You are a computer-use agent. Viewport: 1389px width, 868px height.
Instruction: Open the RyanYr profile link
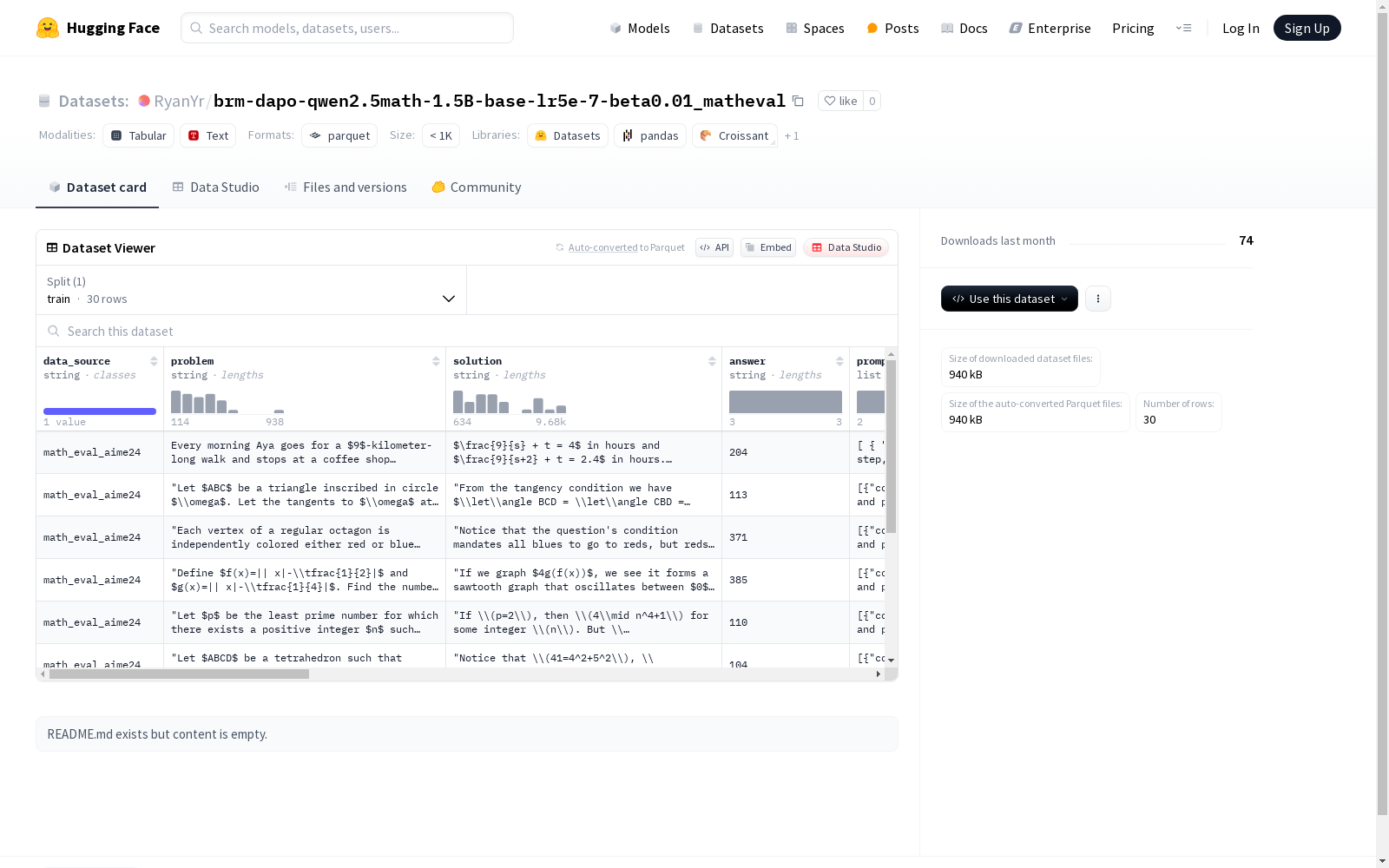coord(179,101)
